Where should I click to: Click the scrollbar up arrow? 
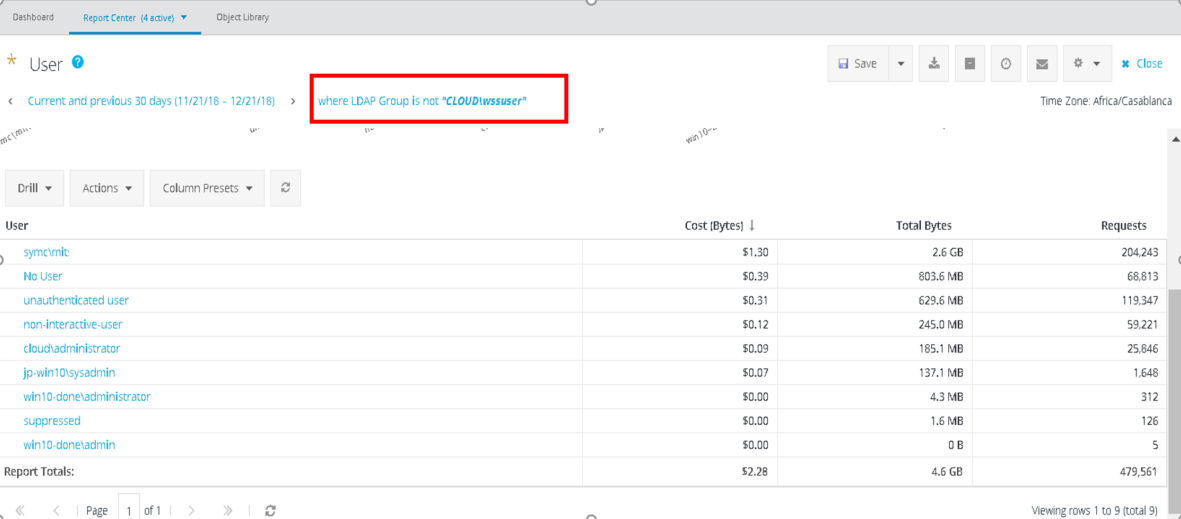[x=1174, y=137]
